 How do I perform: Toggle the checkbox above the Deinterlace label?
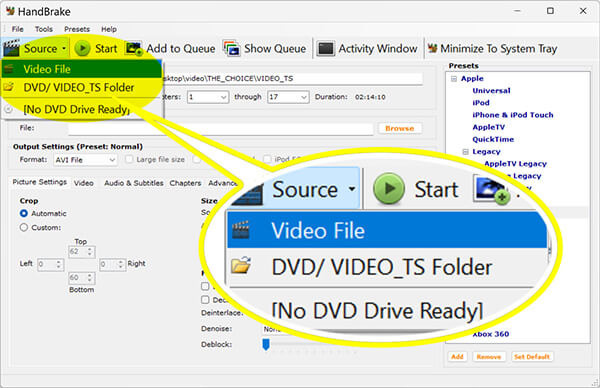click(x=205, y=300)
